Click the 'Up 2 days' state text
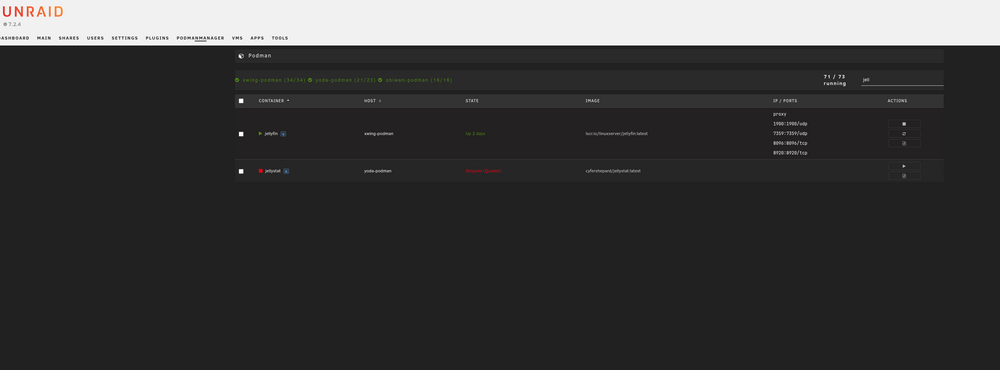 coord(475,134)
